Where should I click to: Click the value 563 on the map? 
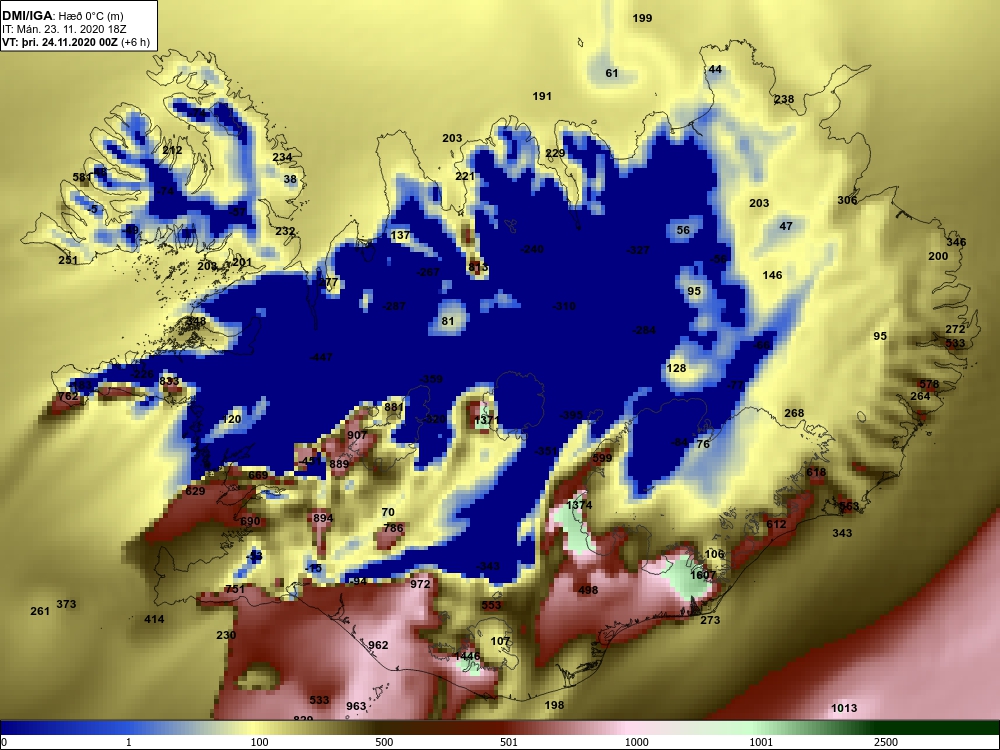[849, 506]
